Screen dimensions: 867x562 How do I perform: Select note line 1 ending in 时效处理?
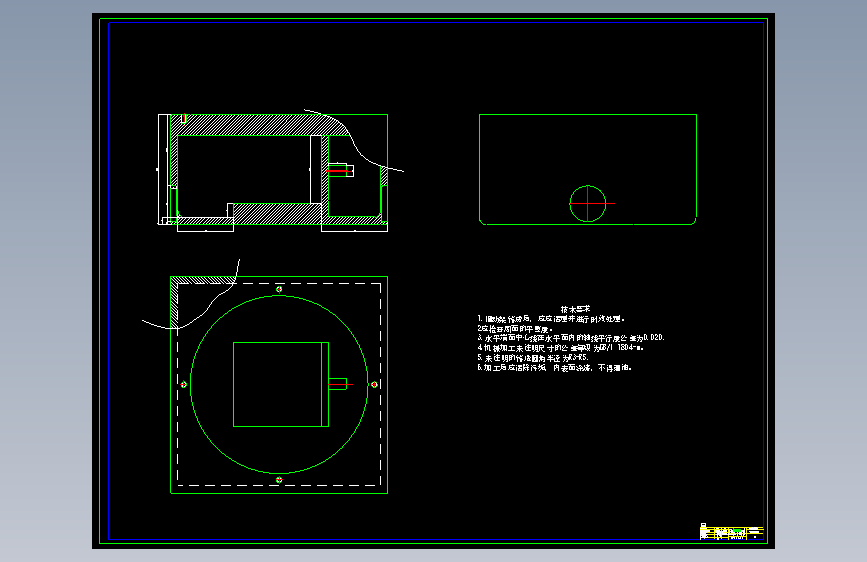click(551, 319)
